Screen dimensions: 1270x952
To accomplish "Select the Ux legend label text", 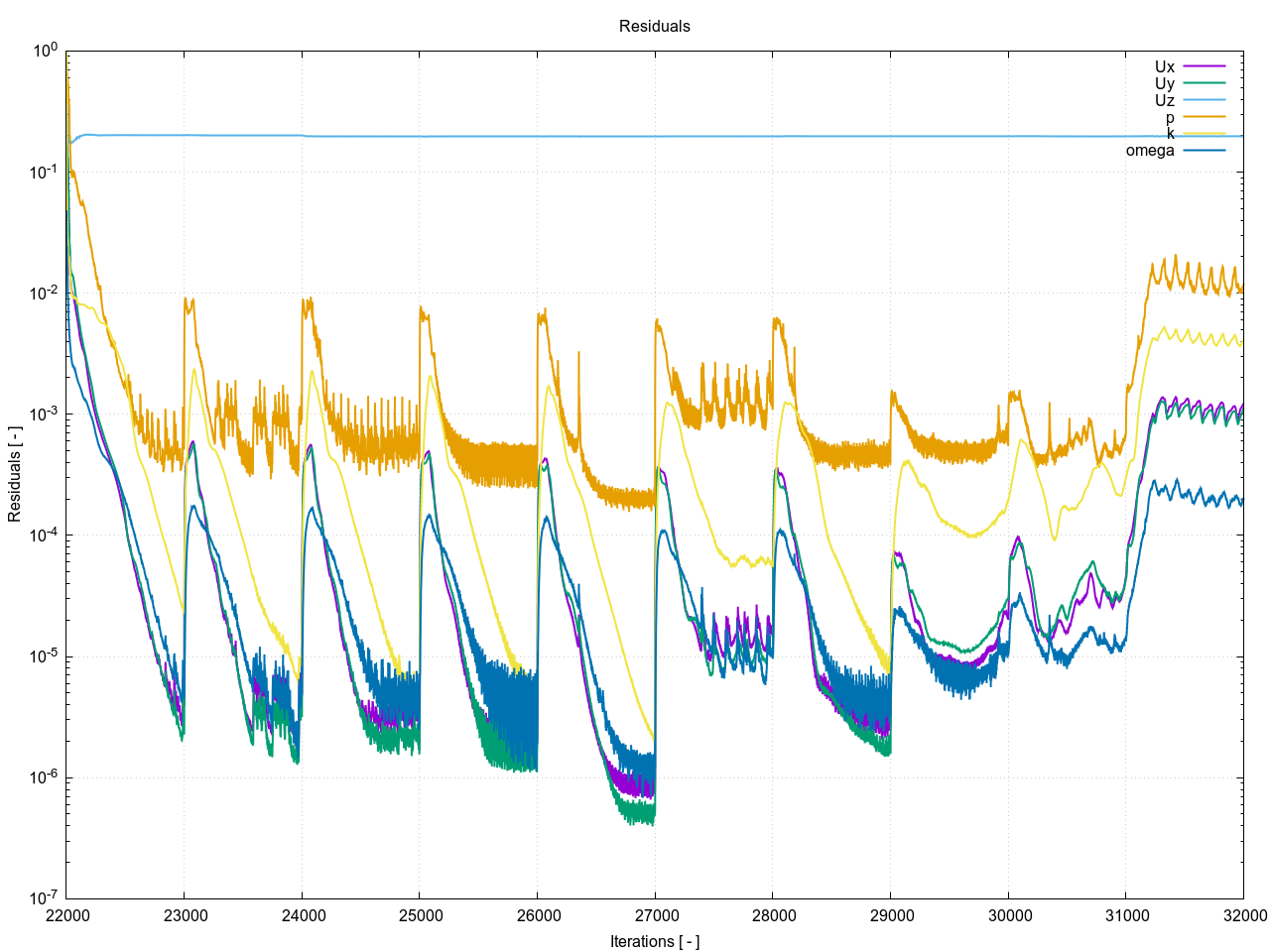I will [1164, 67].
